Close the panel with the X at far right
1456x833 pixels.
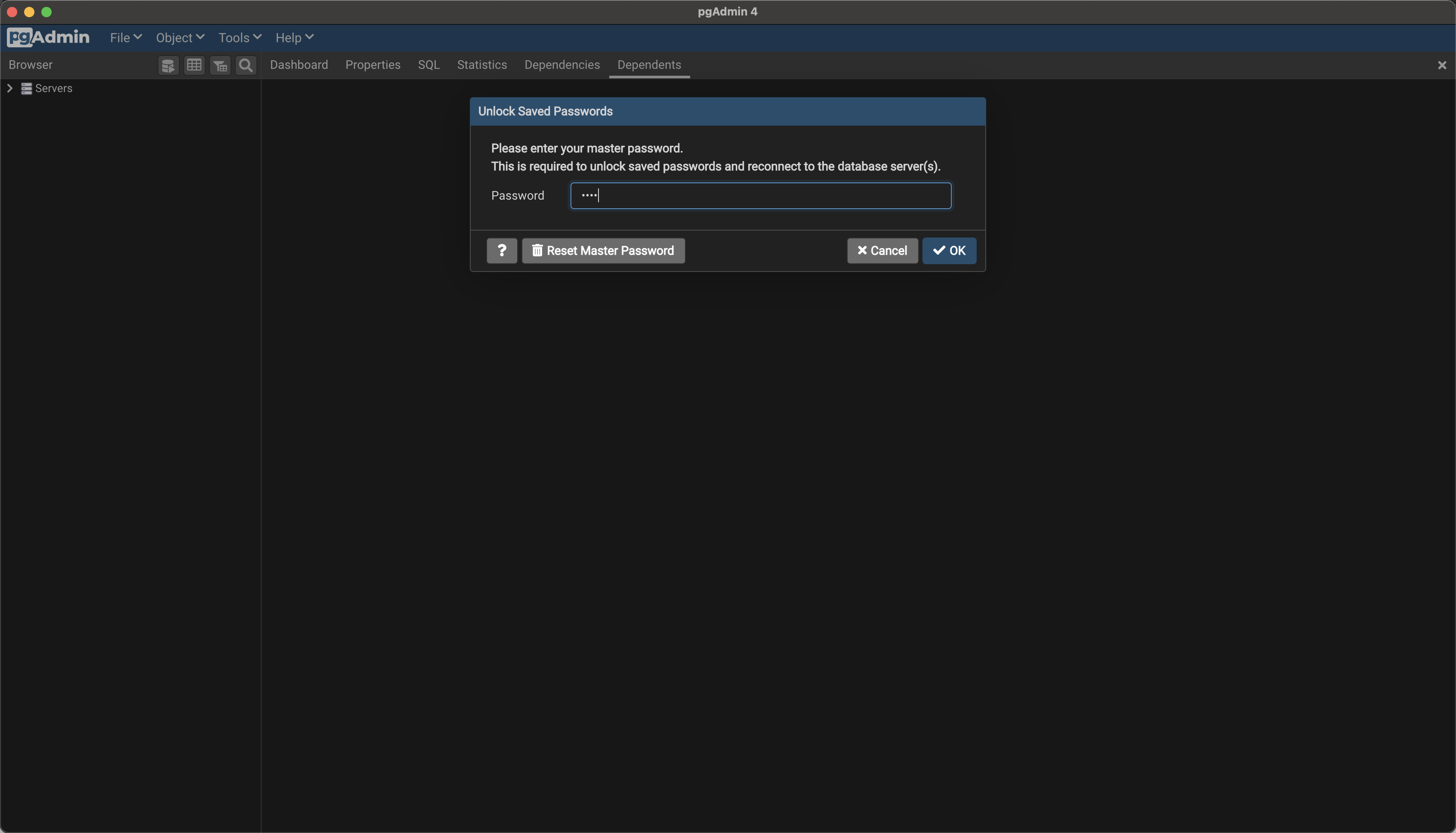(1442, 65)
